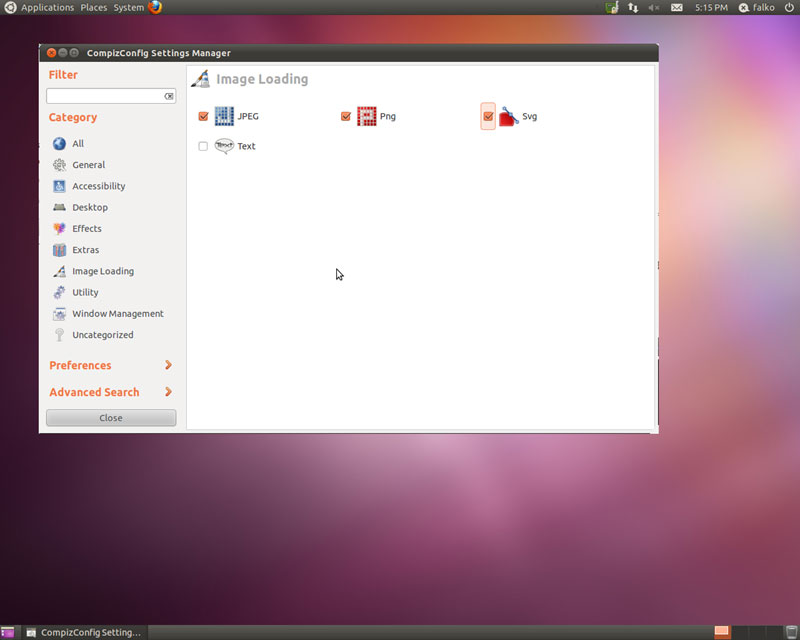Open the Trash icon in bottom panel

pos(791,632)
